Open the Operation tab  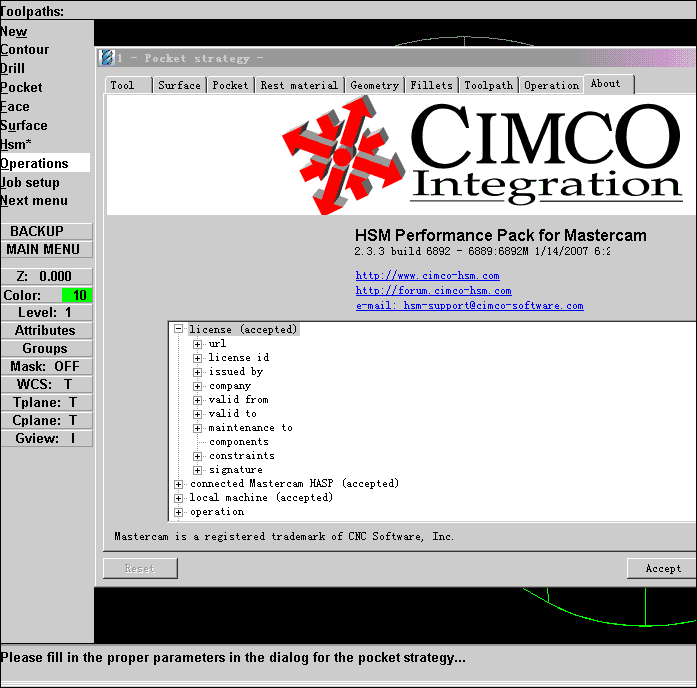click(x=551, y=85)
